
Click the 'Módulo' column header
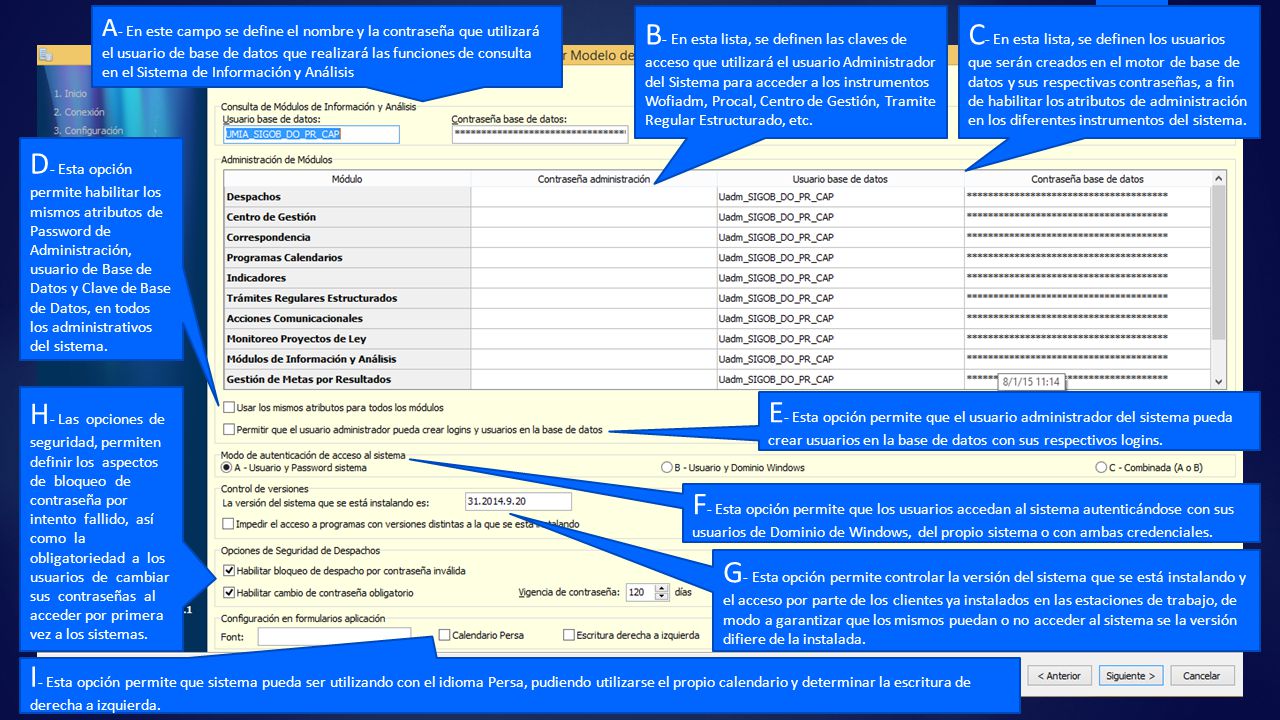pos(347,179)
